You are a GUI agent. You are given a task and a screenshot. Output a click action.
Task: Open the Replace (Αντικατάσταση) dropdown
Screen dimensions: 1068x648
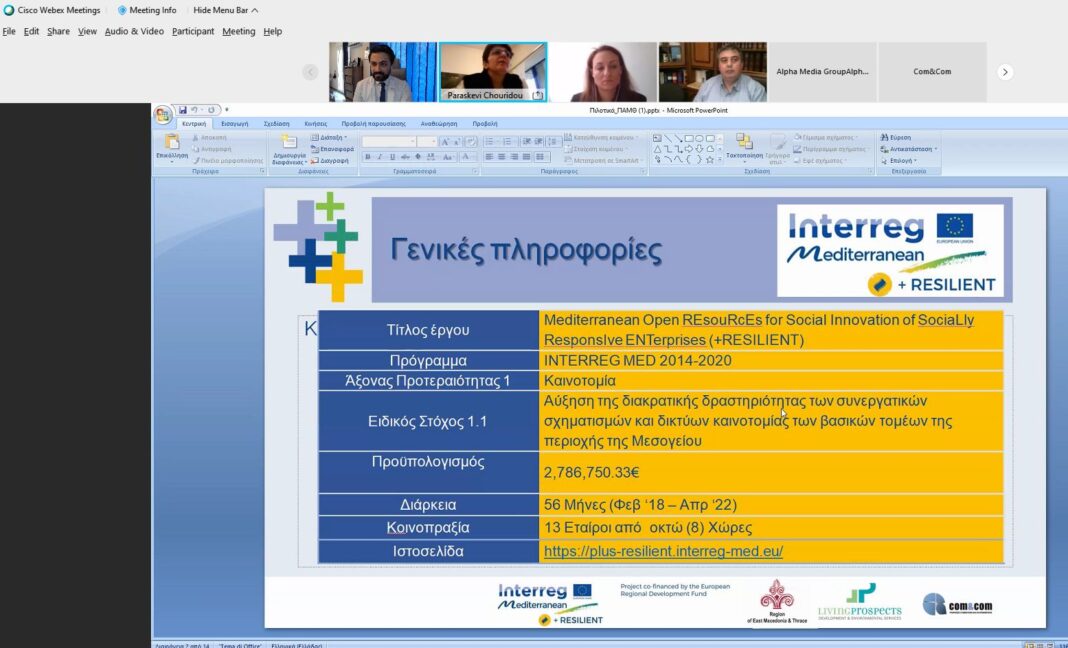pyautogui.click(x=909, y=149)
